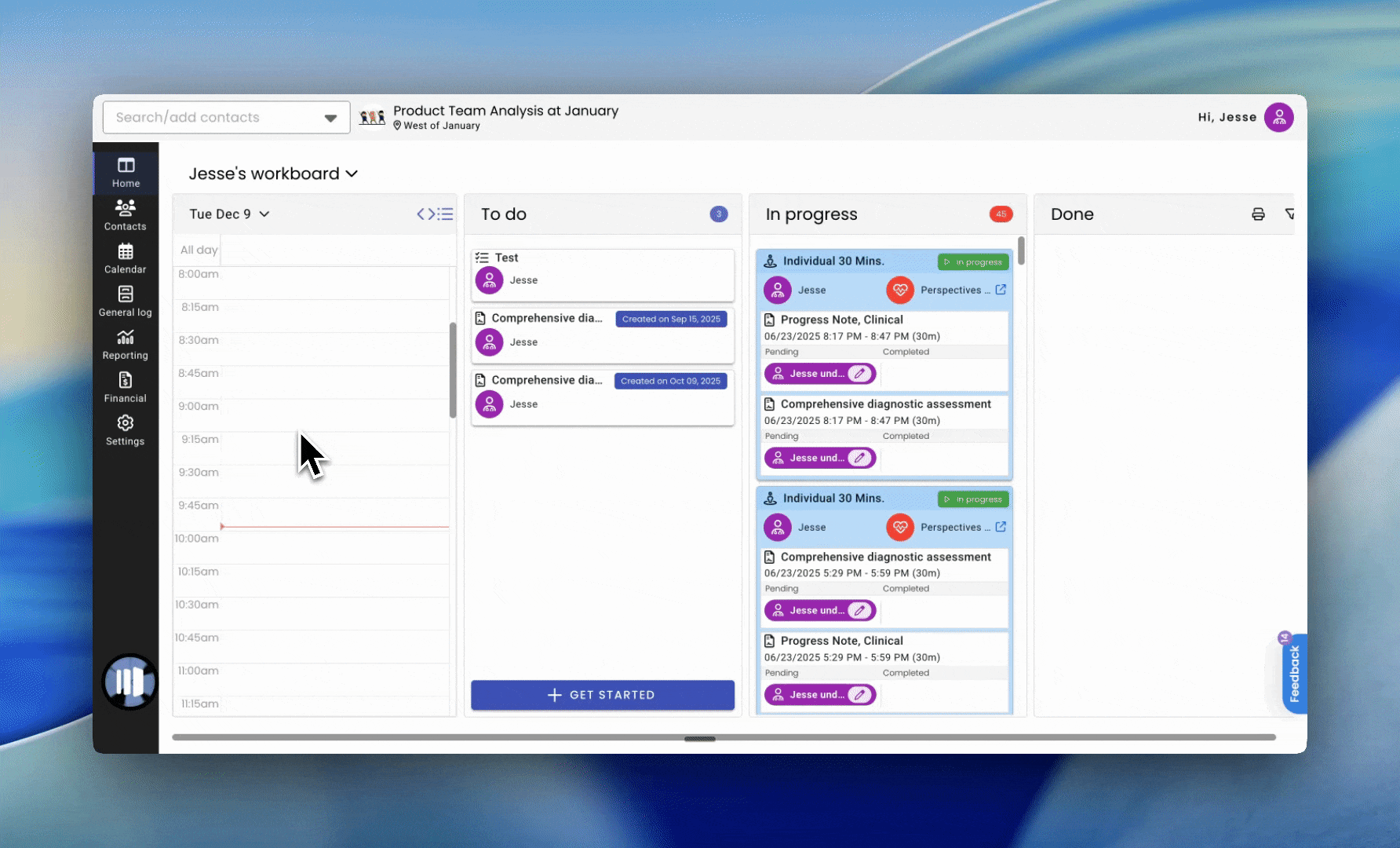Go to next day with right arrow
1400x848 pixels.
(432, 214)
